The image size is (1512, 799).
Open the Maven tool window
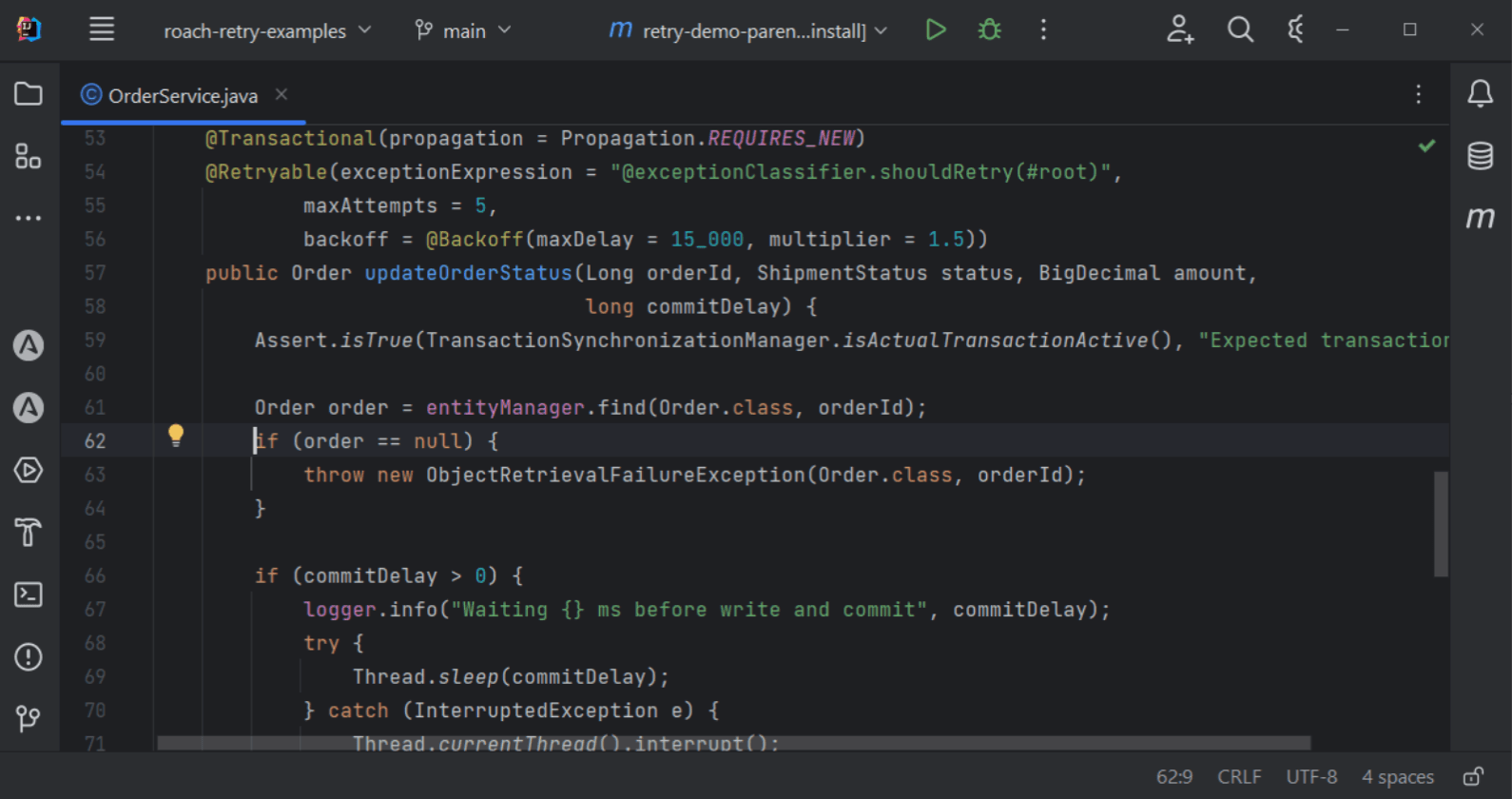[1480, 218]
